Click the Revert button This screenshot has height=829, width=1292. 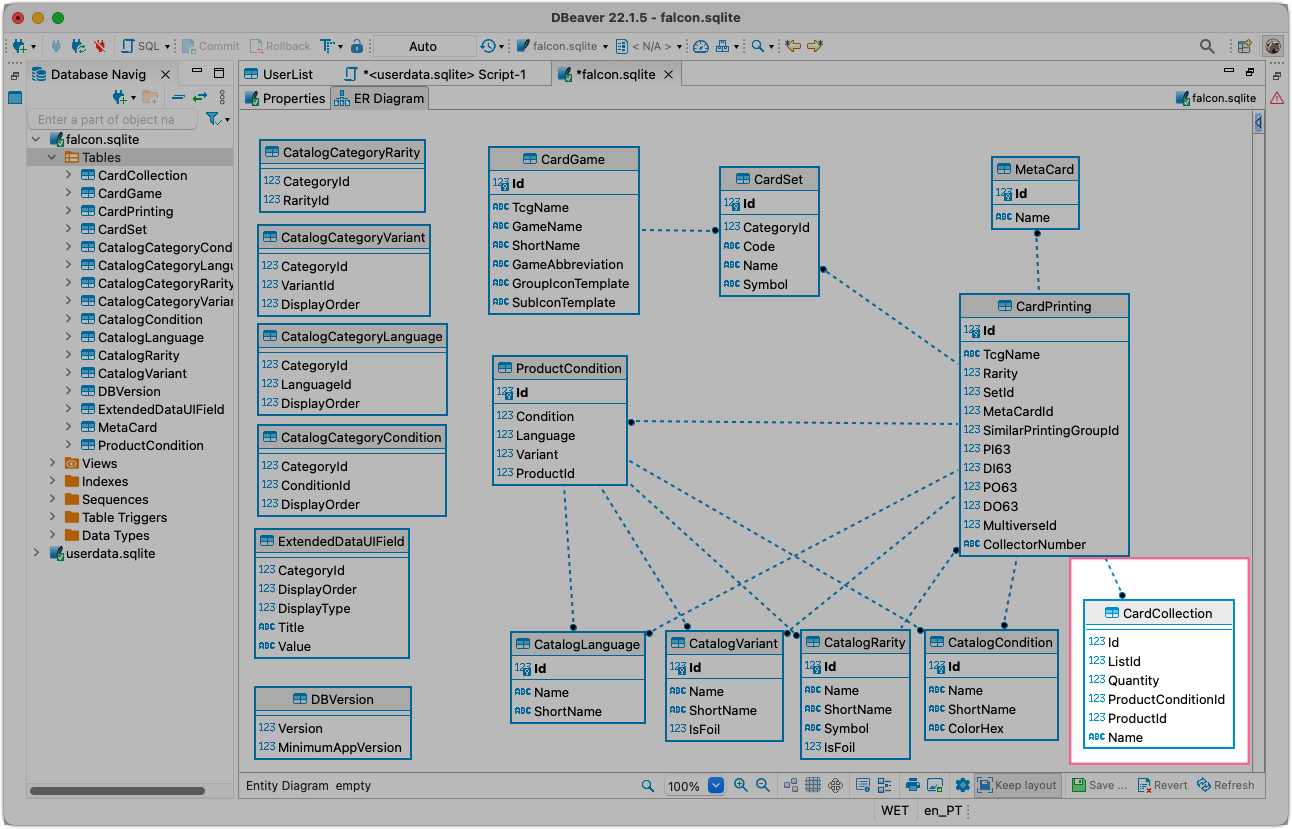click(1162, 786)
